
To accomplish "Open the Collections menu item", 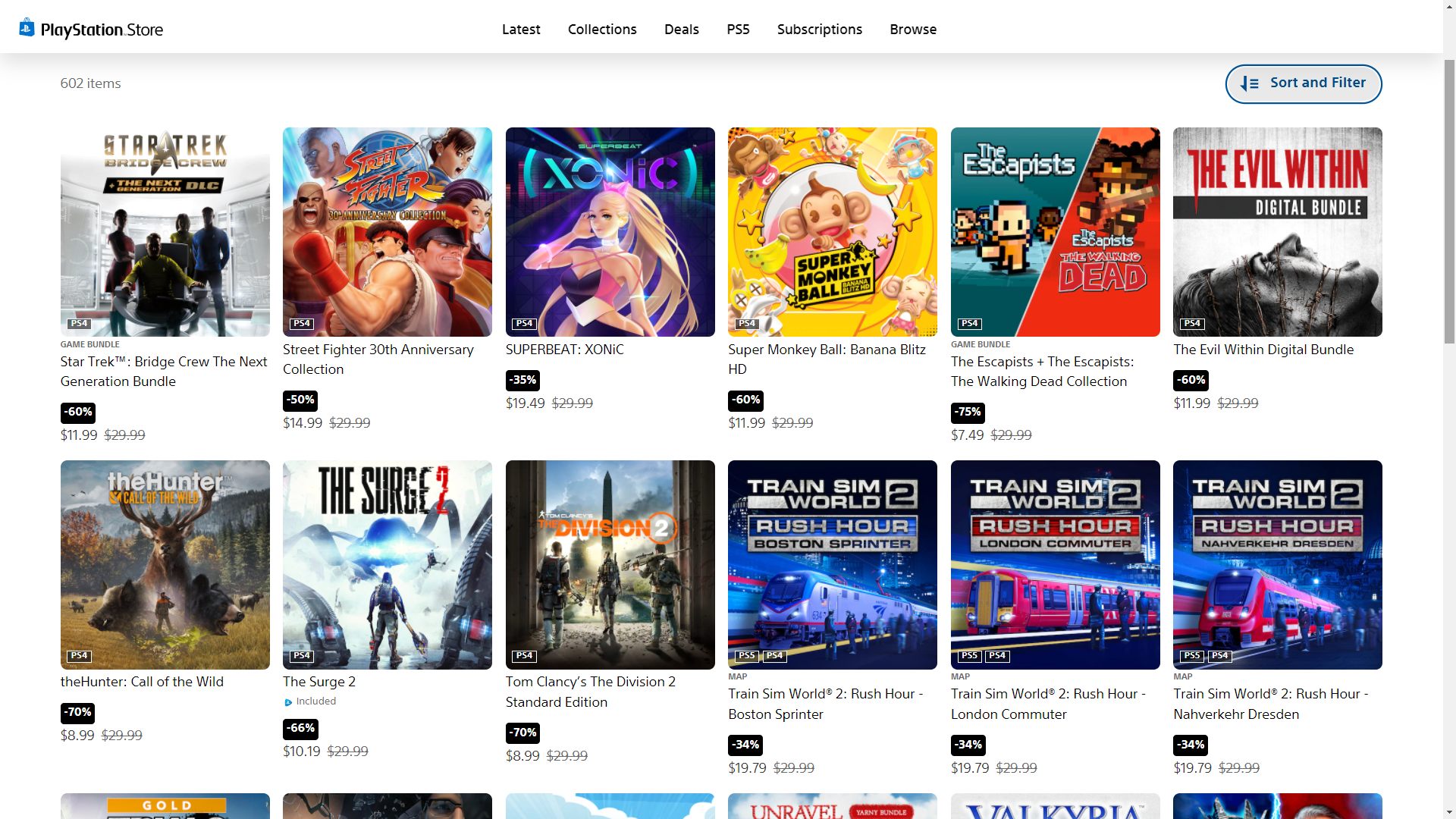I will 602,30.
